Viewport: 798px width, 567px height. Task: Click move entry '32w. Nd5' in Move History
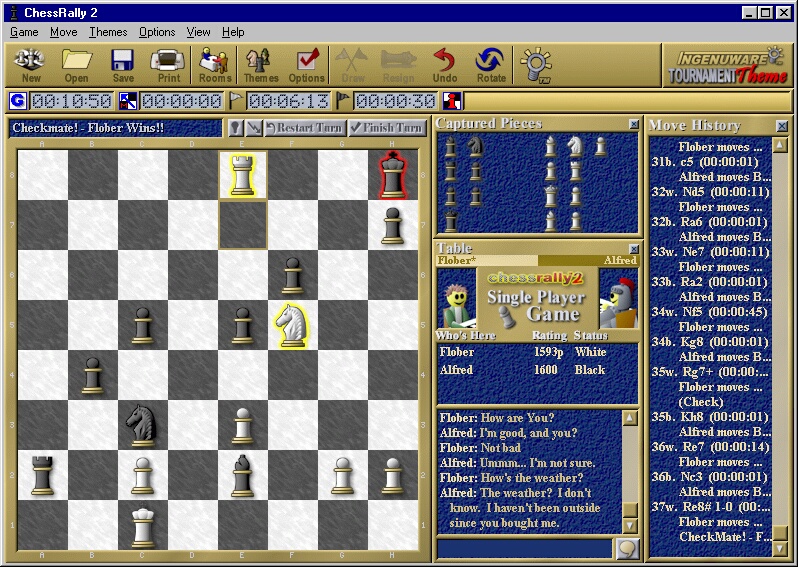tap(711, 192)
